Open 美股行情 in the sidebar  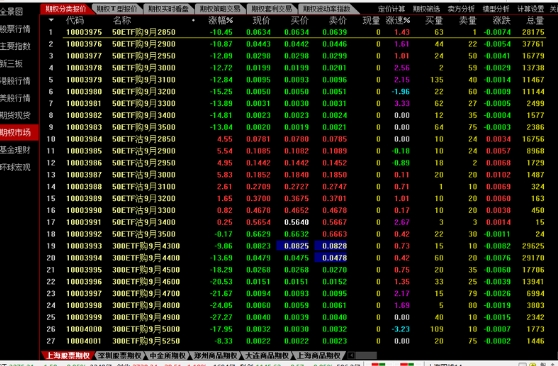tap(15, 98)
